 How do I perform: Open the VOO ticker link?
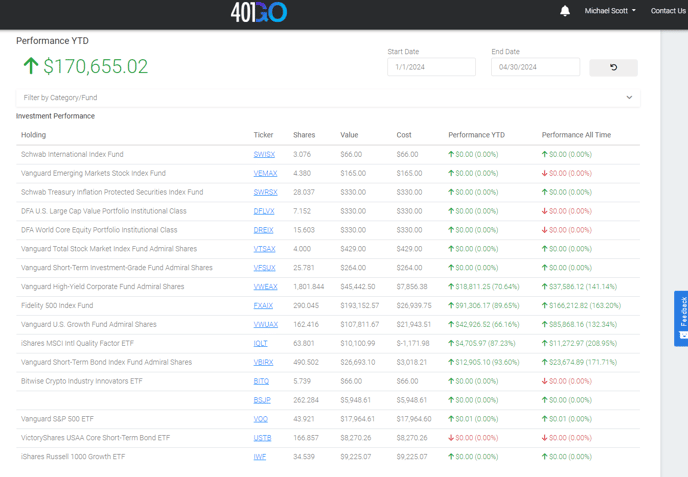pos(260,419)
